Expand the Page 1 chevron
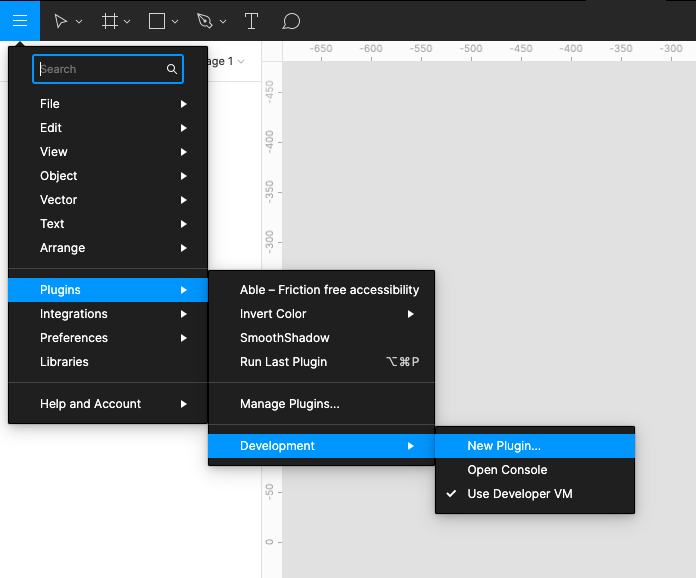The height and width of the screenshot is (578, 696). (x=241, y=62)
